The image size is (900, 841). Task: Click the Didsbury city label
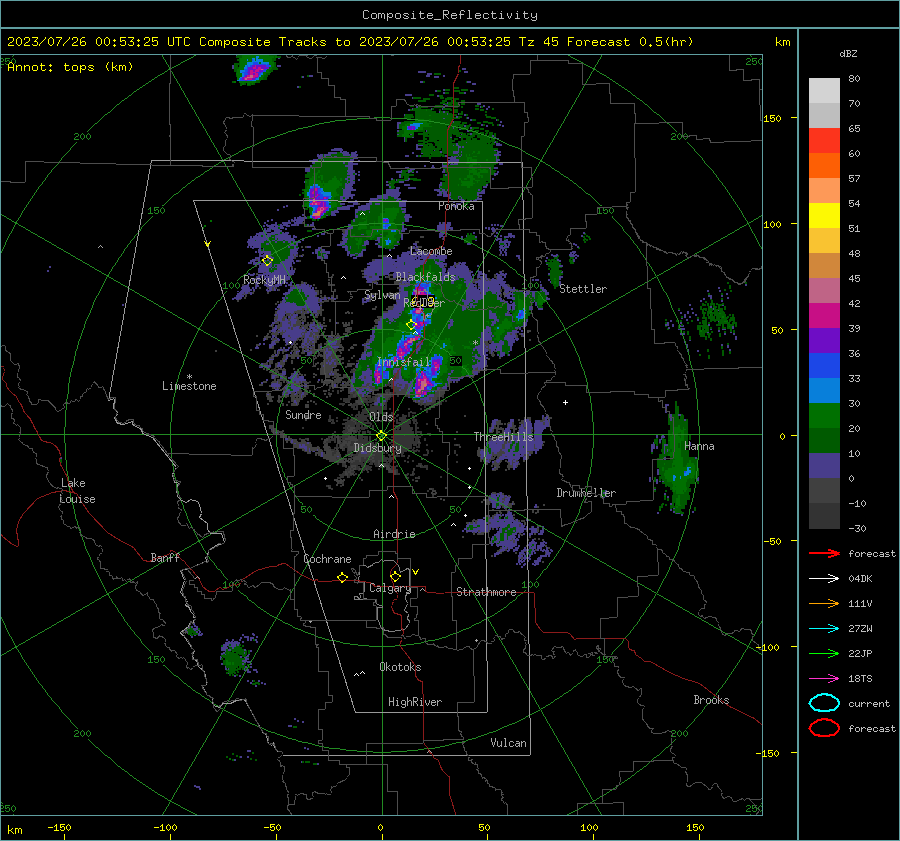377,448
